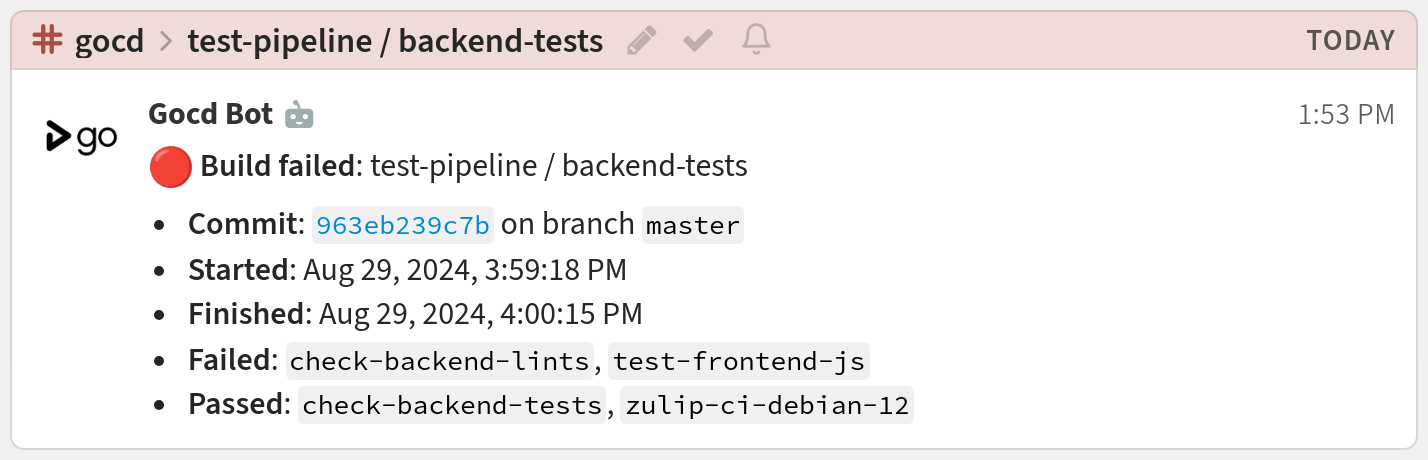Click the test-frontend-js failed job
Image resolution: width=1428 pixels, height=460 pixels.
click(738, 360)
